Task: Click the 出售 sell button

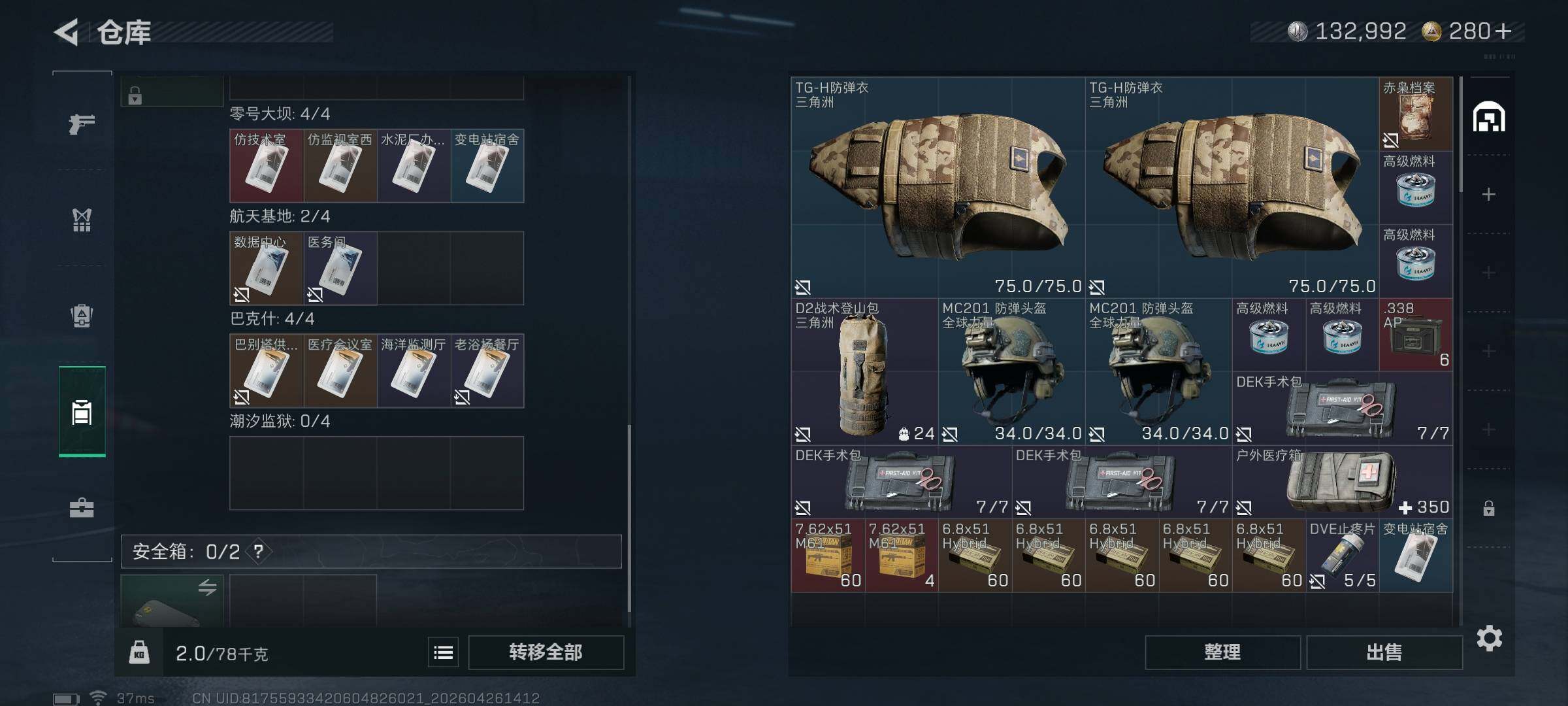Action: [1384, 652]
